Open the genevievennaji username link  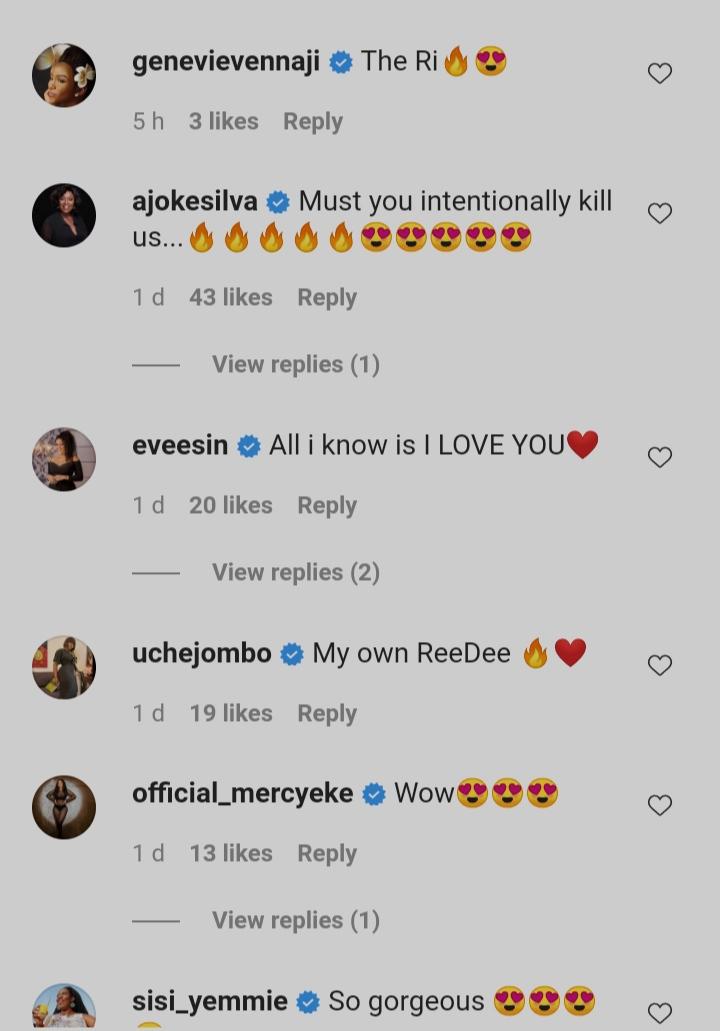226,62
